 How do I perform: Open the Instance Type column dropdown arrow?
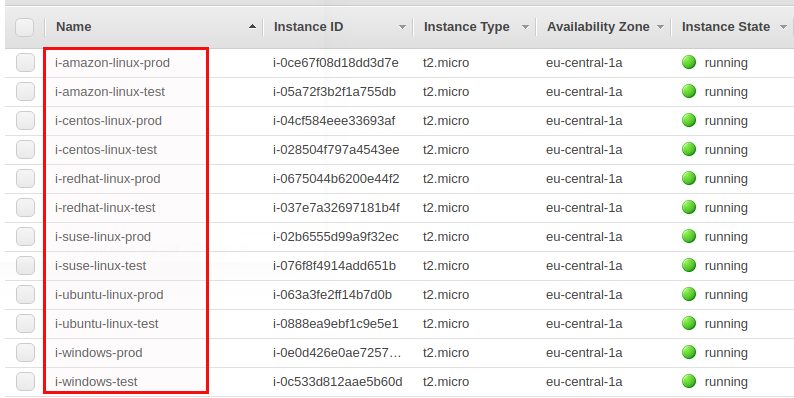point(525,27)
